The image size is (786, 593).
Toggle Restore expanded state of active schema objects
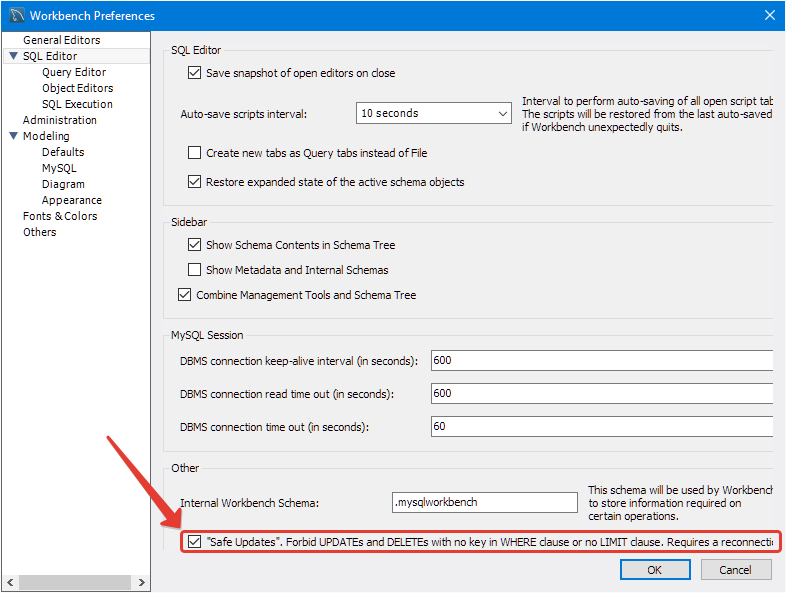pos(194,181)
